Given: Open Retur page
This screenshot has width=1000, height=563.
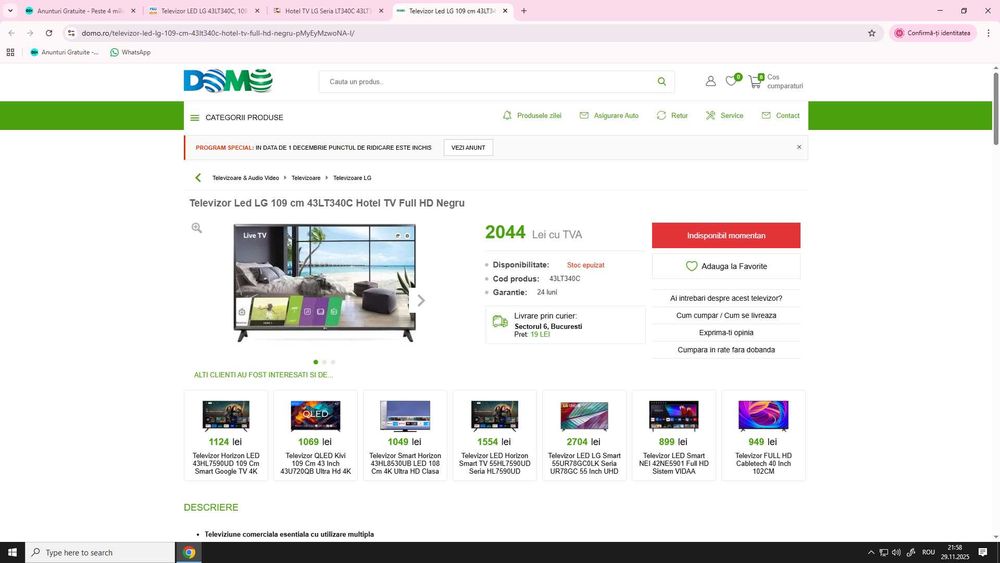Looking at the screenshot, I should pyautogui.click(x=672, y=115).
